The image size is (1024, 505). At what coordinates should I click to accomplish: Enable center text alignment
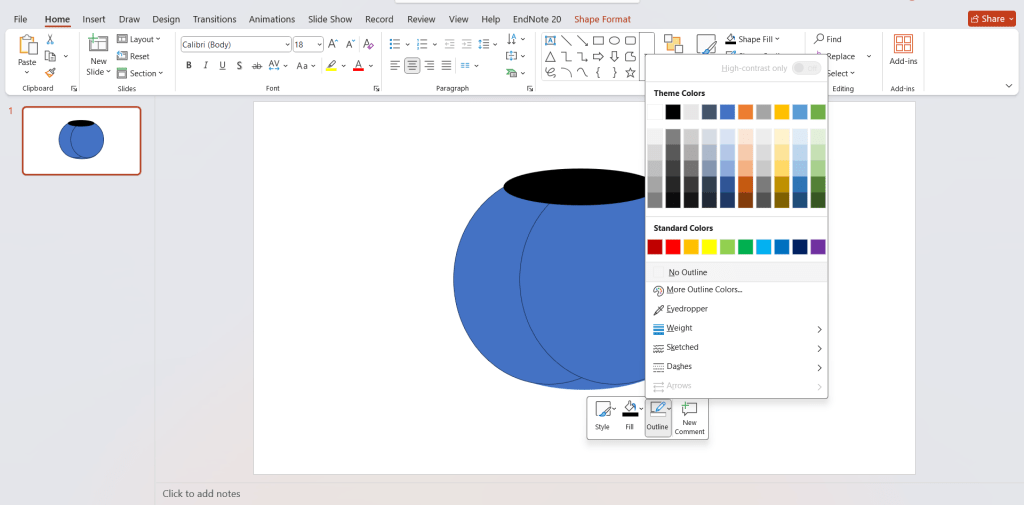pyautogui.click(x=411, y=66)
